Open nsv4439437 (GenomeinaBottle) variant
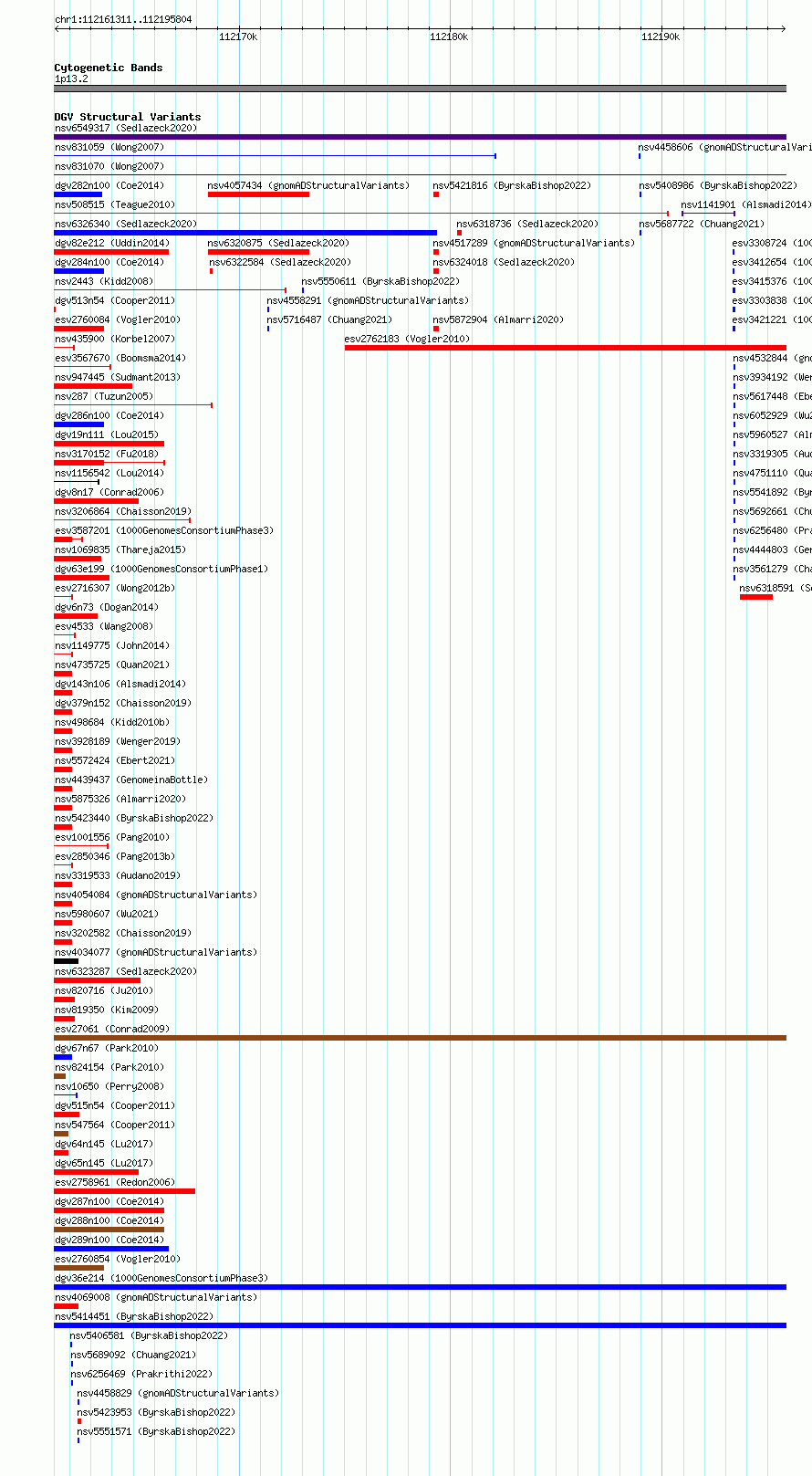Screen dimensions: 812x1476 pyautogui.click(x=131, y=780)
